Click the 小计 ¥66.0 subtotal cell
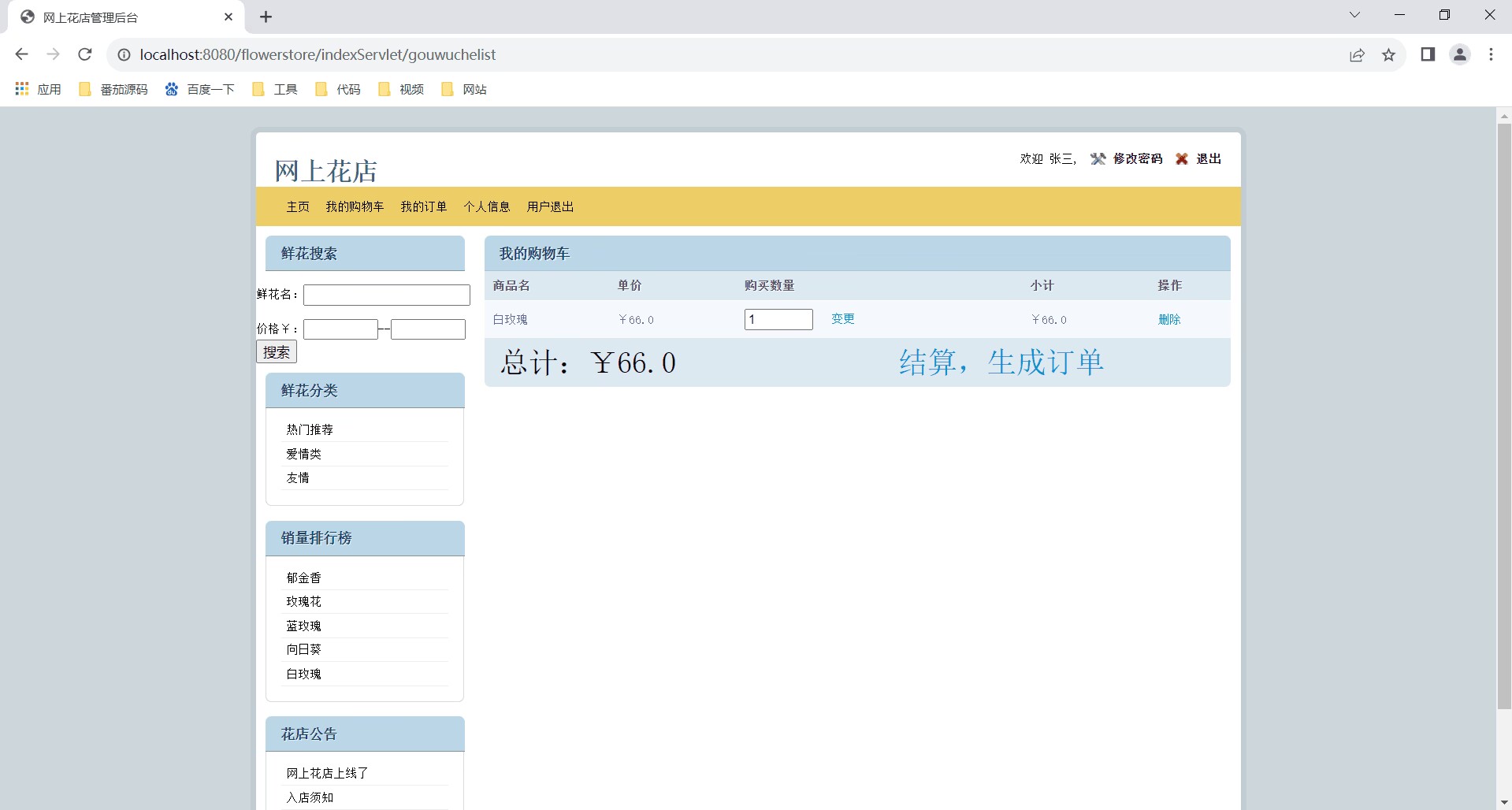This screenshot has width=1512, height=810. [x=1049, y=319]
